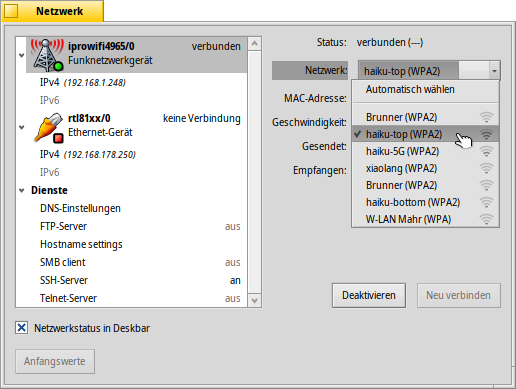The image size is (516, 389).
Task: Select the Ethernet cable icon for rtl81xx/0
Action: coord(49,128)
